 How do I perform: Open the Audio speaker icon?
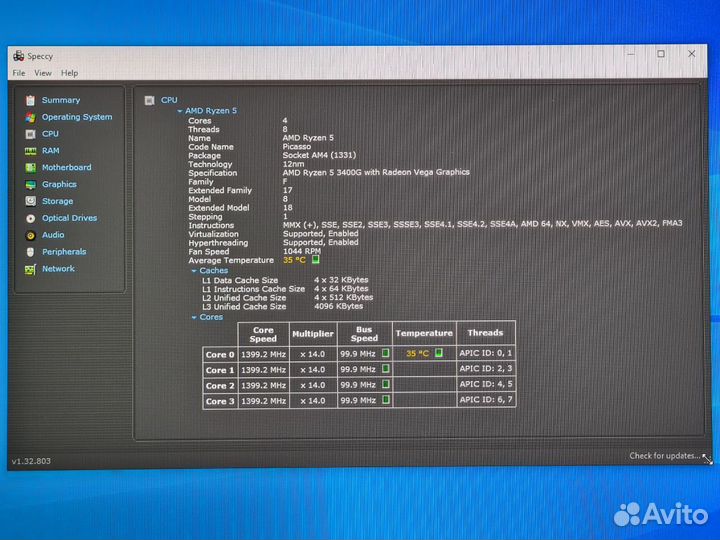point(30,236)
